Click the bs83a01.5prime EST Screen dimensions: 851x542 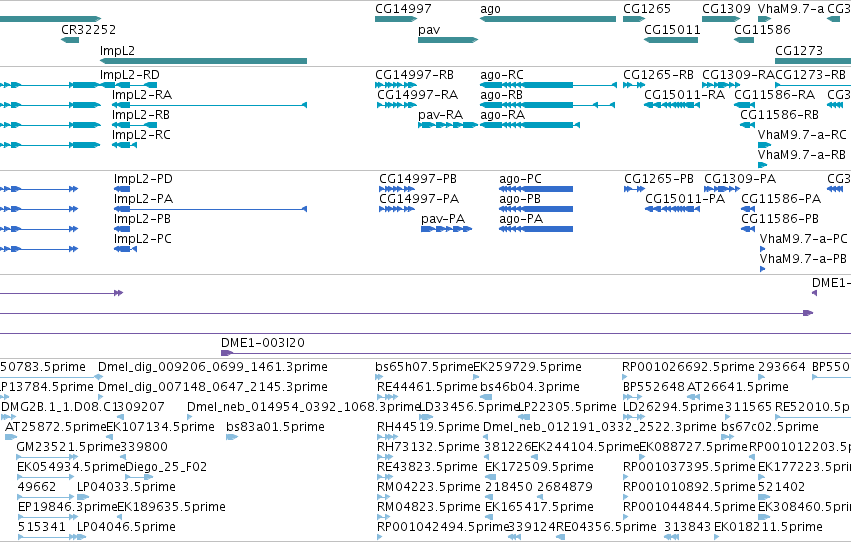pyautogui.click(x=232, y=437)
